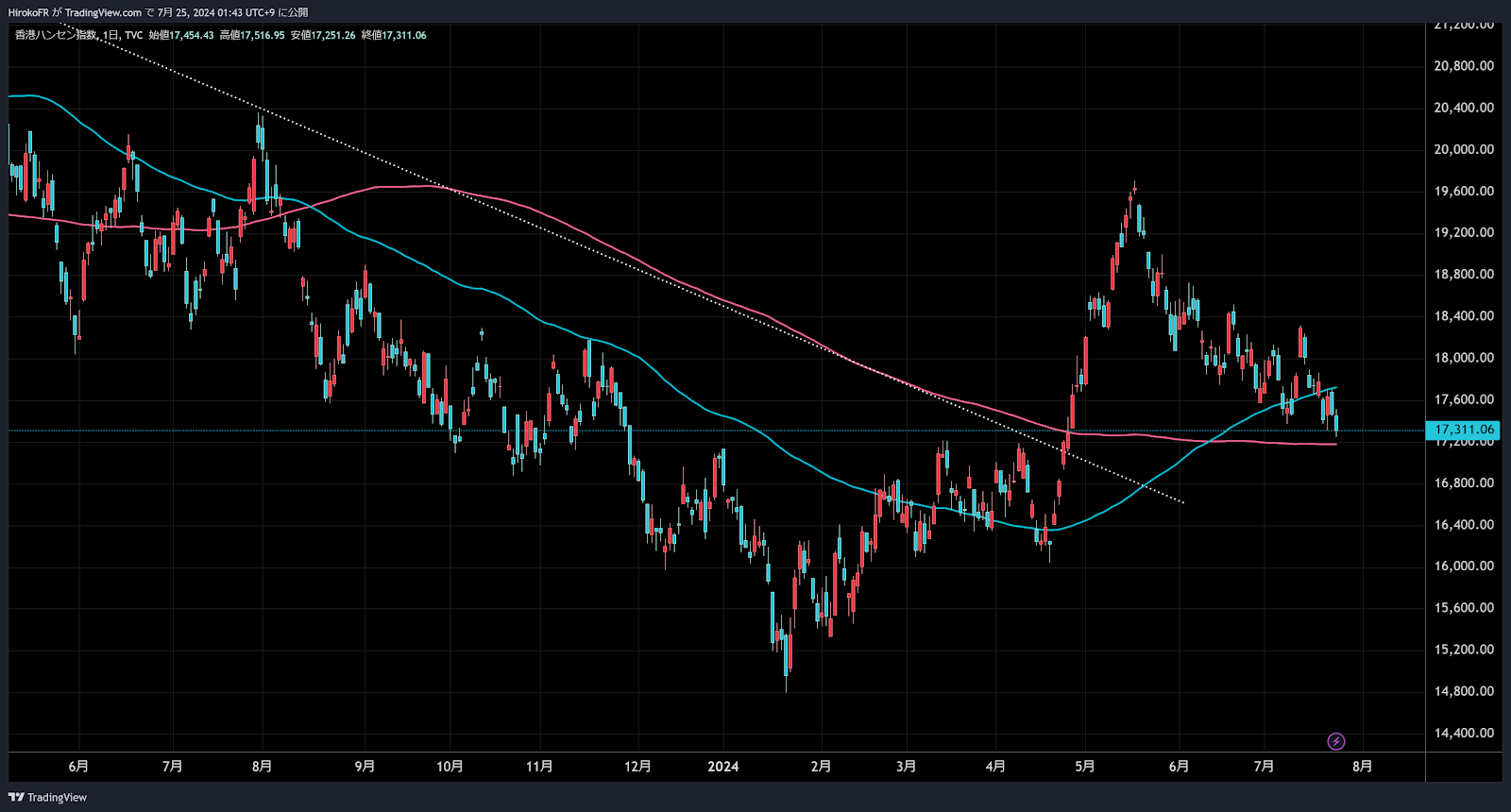
Task: Click the 高値17,516.95 high value
Action: [x=252, y=35]
